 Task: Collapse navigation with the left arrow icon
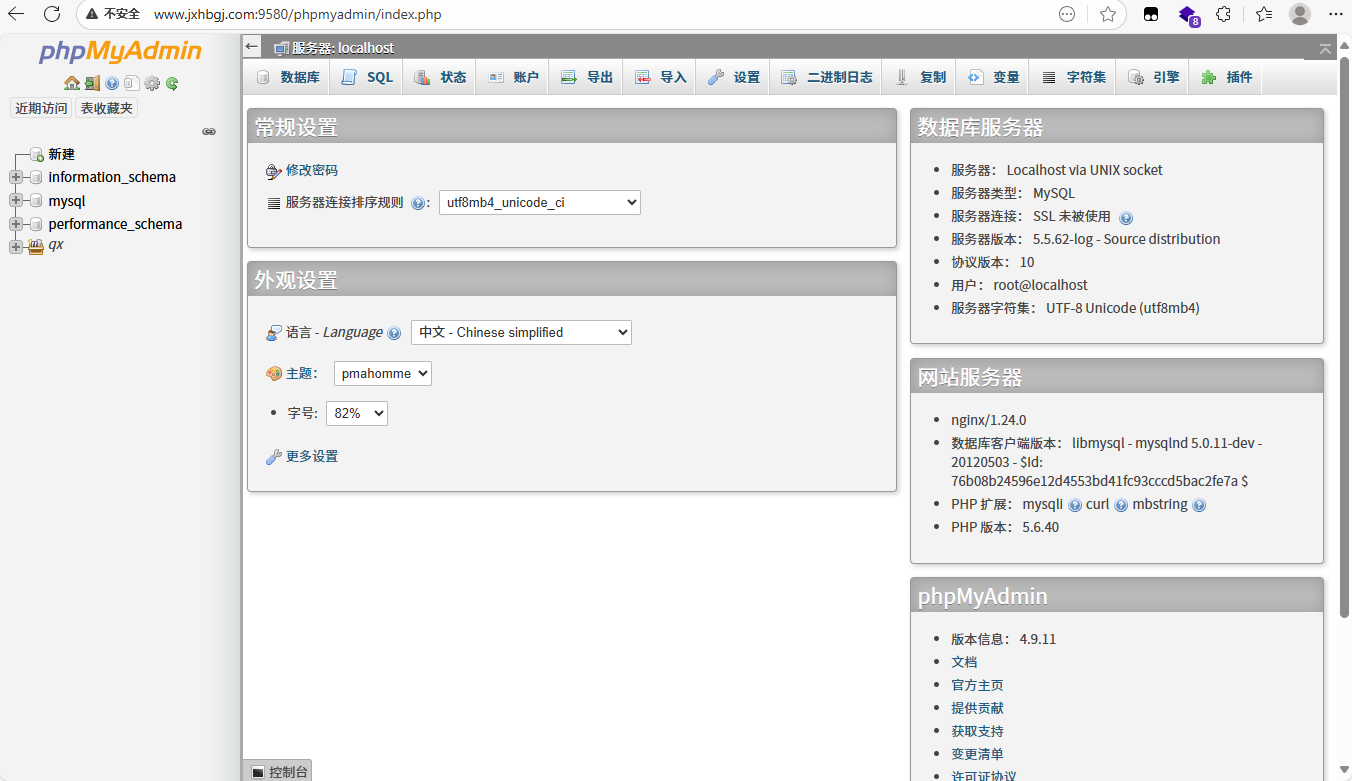252,47
